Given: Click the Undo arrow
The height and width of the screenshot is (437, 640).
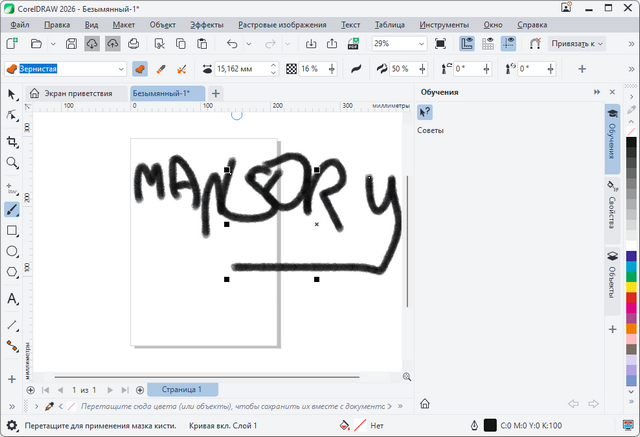Looking at the screenshot, I should pyautogui.click(x=232, y=44).
